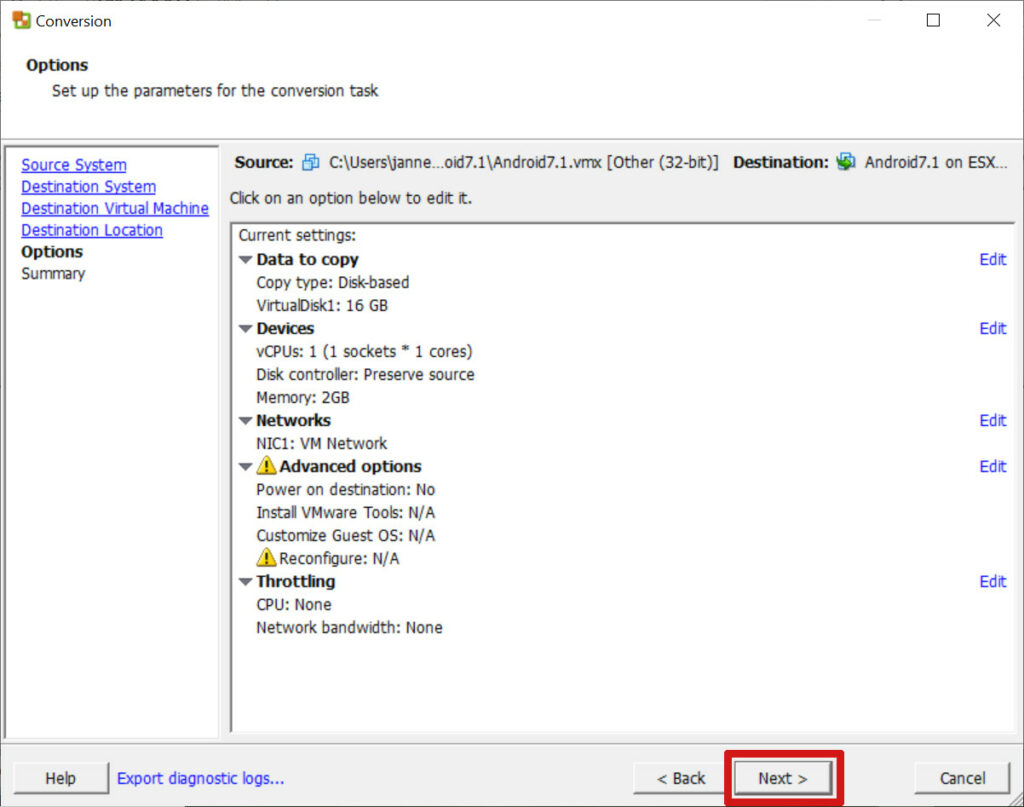The image size is (1024, 807).
Task: Click the warning icon beside Advanced options
Action: [266, 466]
